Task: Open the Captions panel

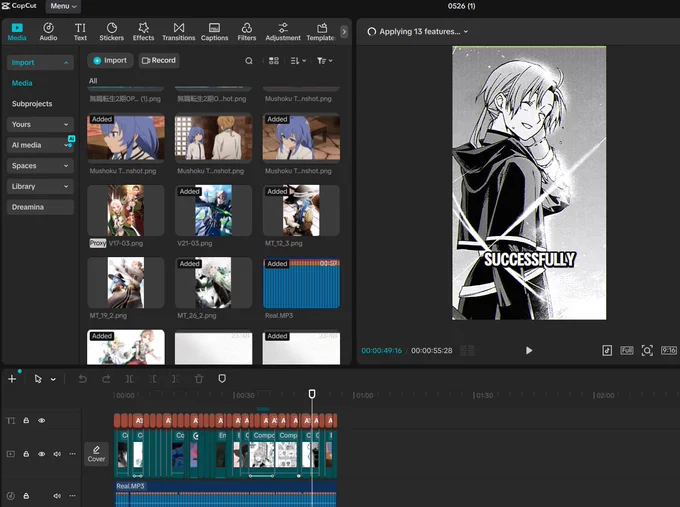Action: [214, 32]
